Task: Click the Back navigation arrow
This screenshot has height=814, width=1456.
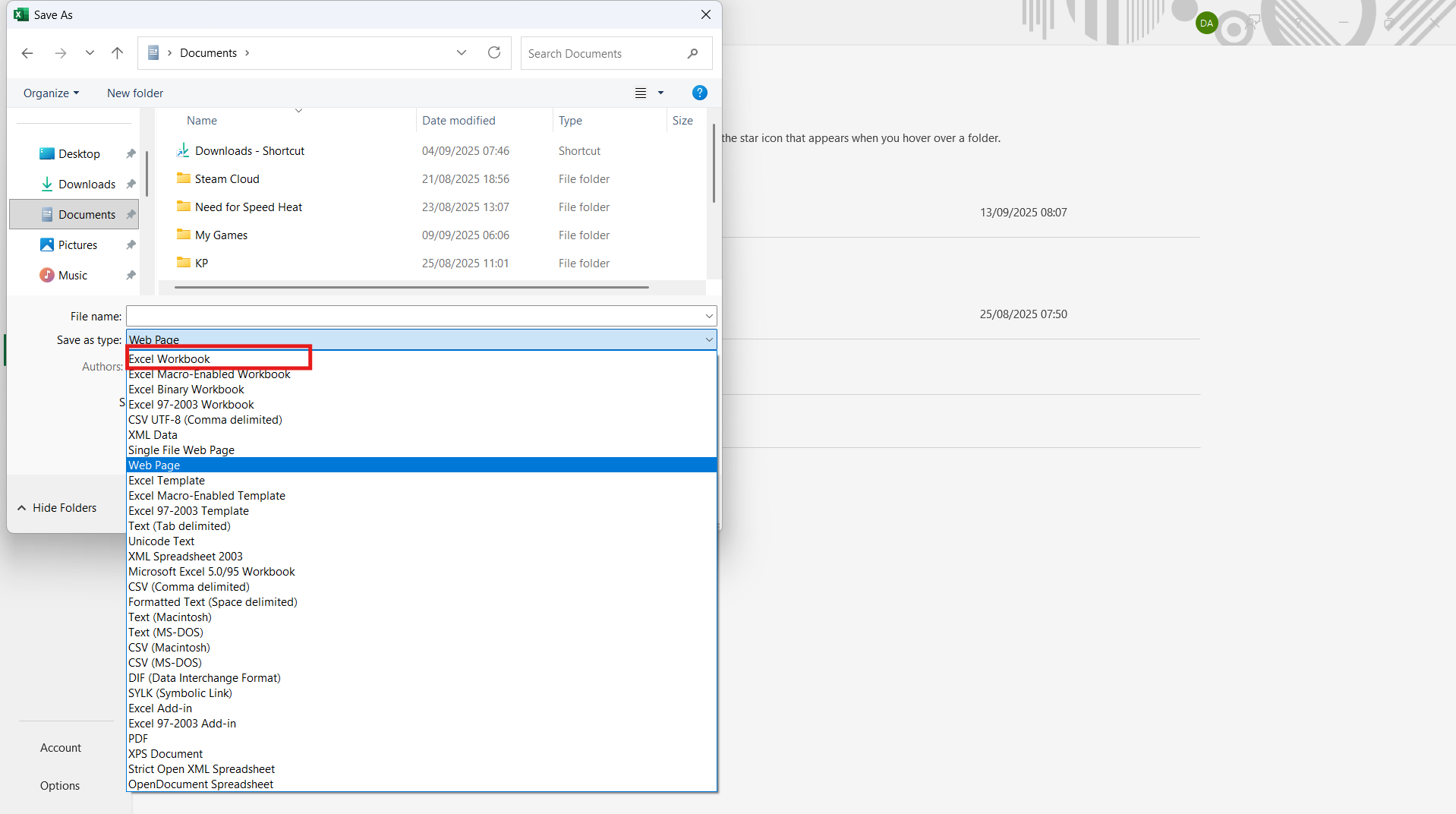Action: point(27,53)
